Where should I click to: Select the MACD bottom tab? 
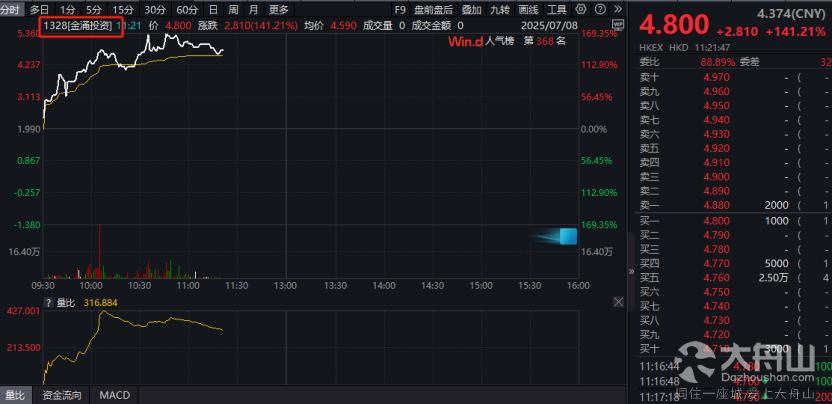click(115, 395)
